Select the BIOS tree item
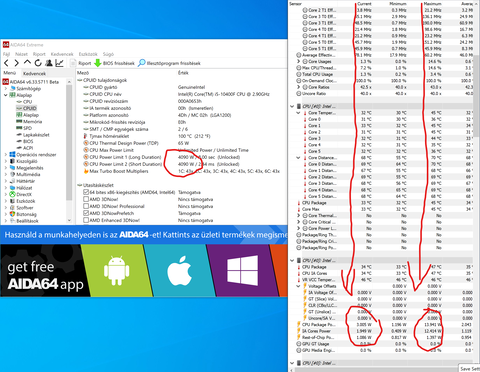 [x=25, y=141]
